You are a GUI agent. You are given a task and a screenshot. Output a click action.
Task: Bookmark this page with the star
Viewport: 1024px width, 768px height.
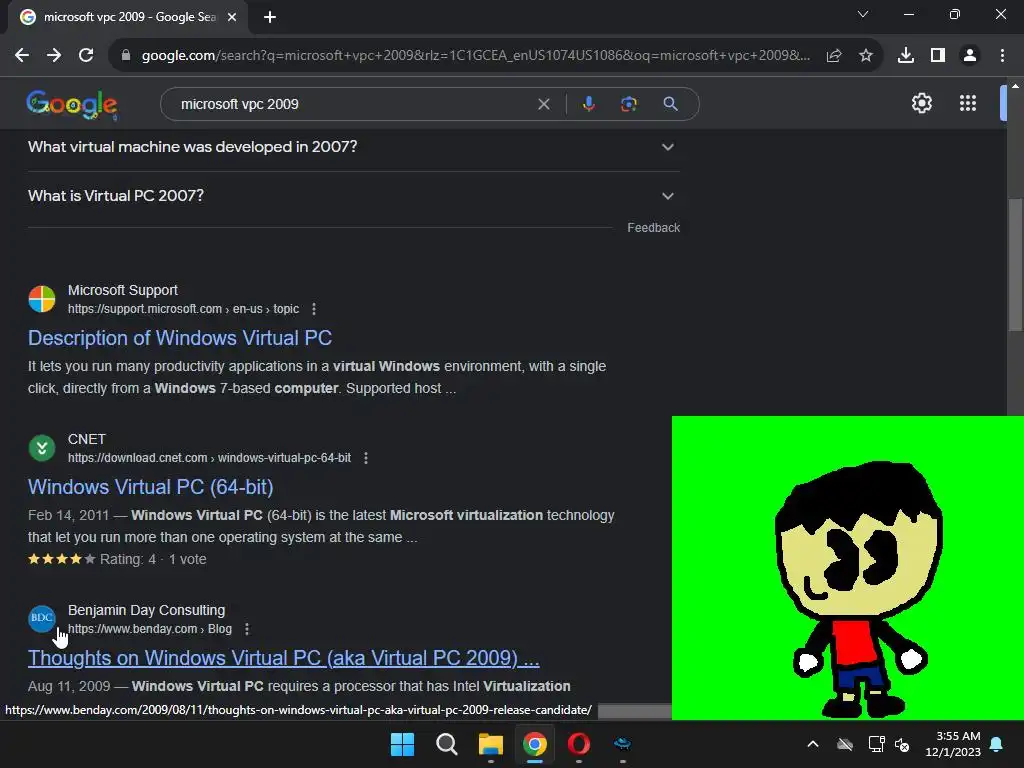[865, 56]
